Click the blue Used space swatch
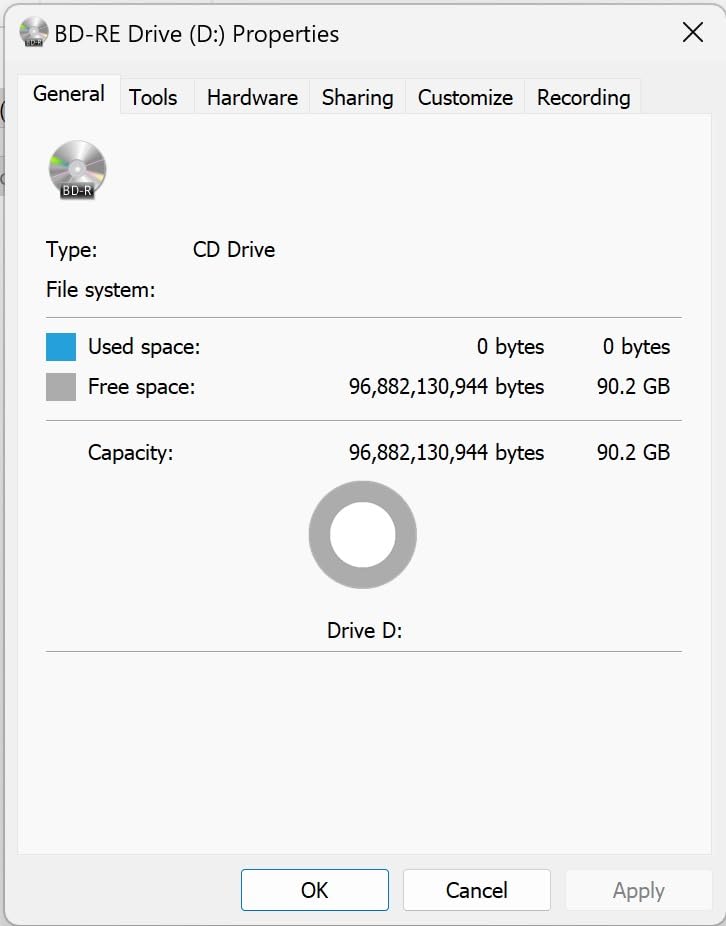The height and width of the screenshot is (926, 726). point(61,347)
